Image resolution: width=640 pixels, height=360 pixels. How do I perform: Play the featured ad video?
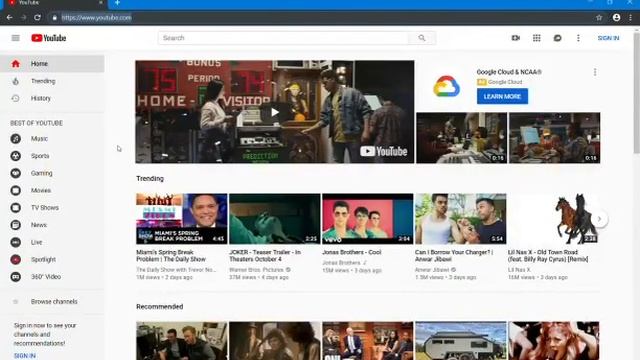(x=275, y=112)
